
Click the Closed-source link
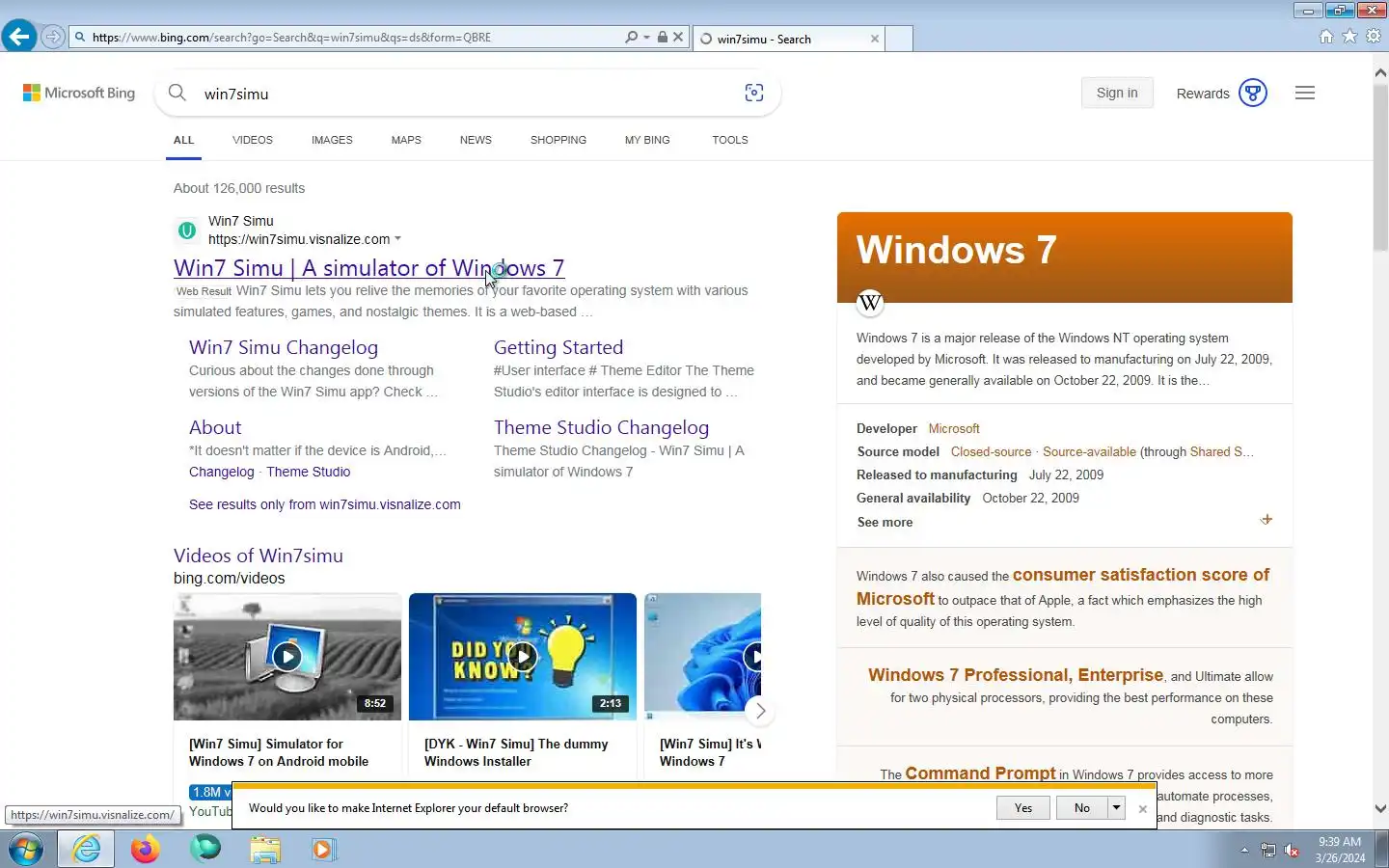click(991, 451)
